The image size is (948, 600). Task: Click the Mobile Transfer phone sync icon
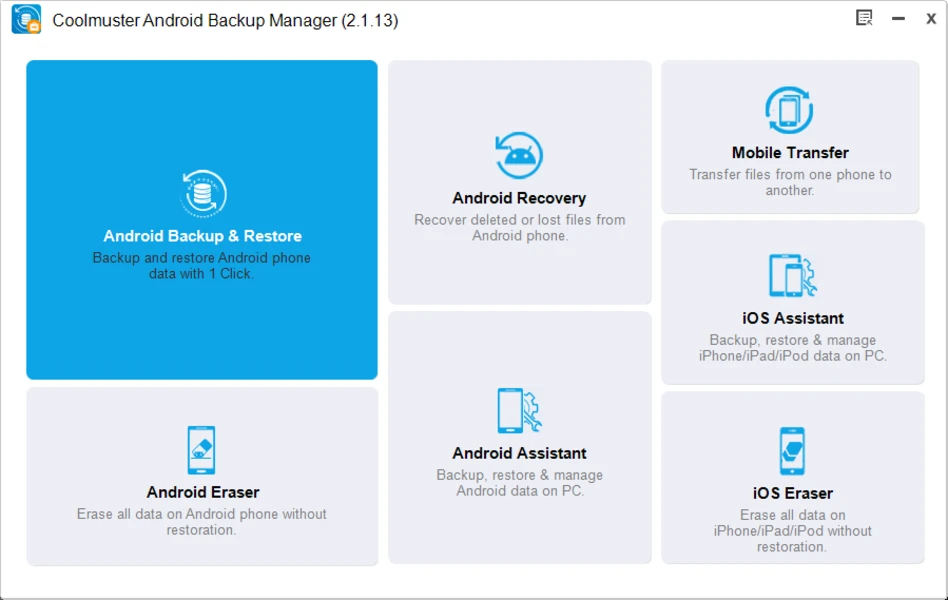point(789,110)
